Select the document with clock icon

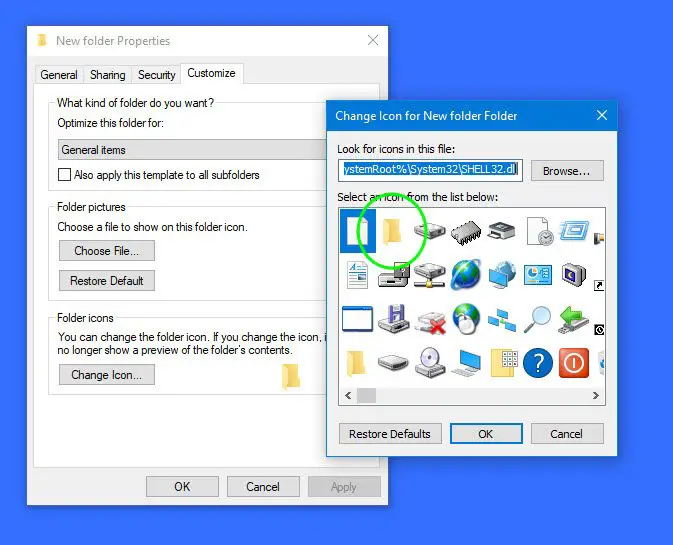click(x=539, y=231)
